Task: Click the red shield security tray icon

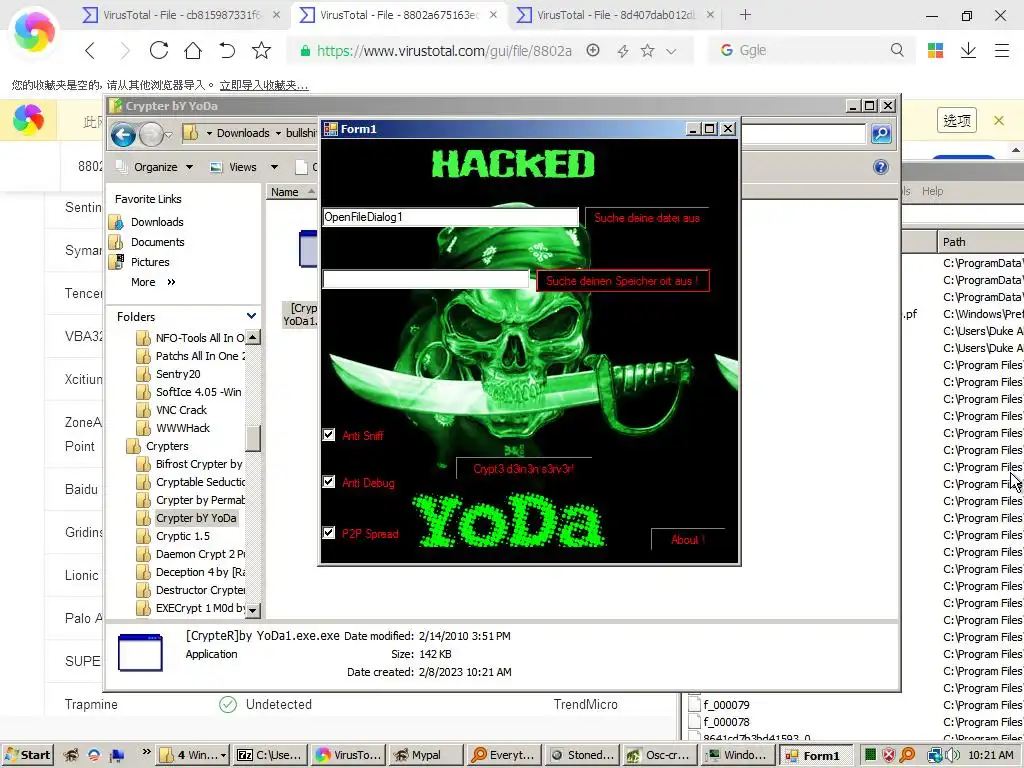Action: [x=889, y=755]
